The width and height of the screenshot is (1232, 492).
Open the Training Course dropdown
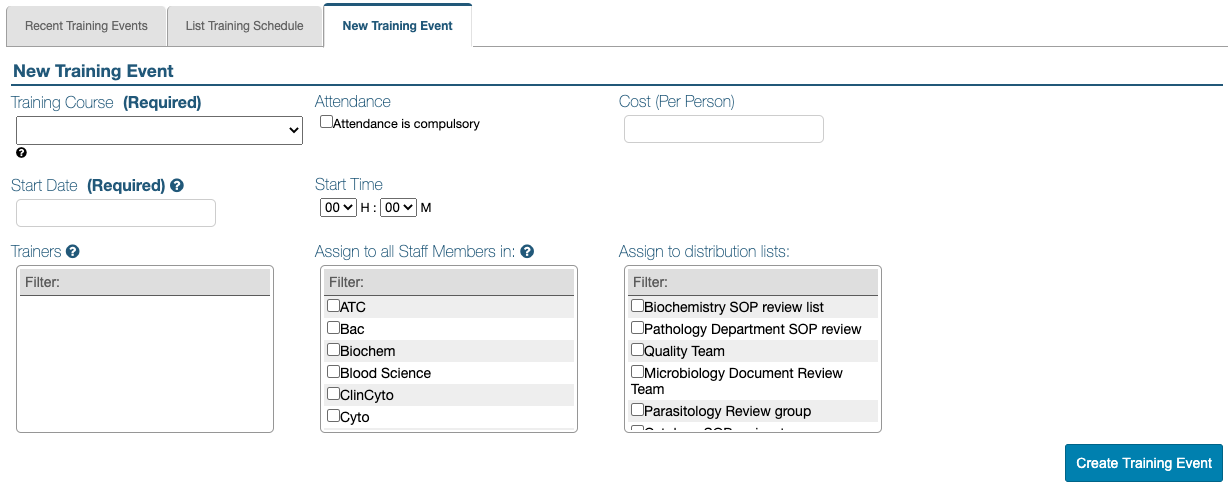(x=159, y=130)
